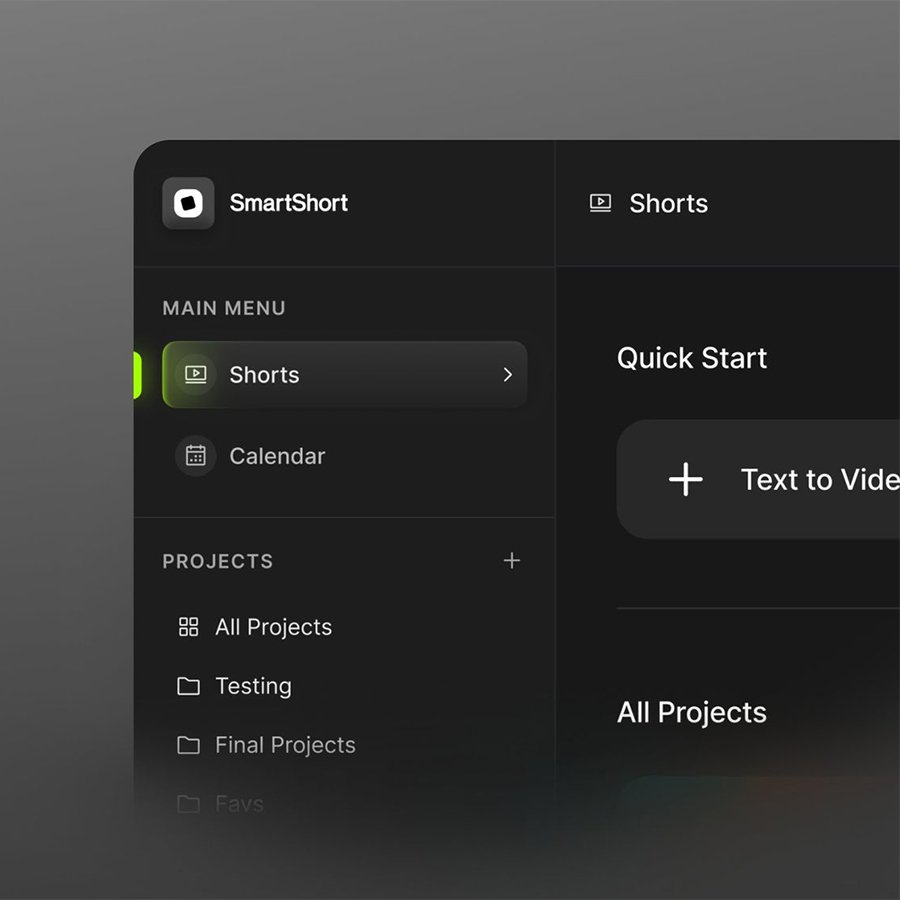Click the Final Projects folder icon

(188, 745)
